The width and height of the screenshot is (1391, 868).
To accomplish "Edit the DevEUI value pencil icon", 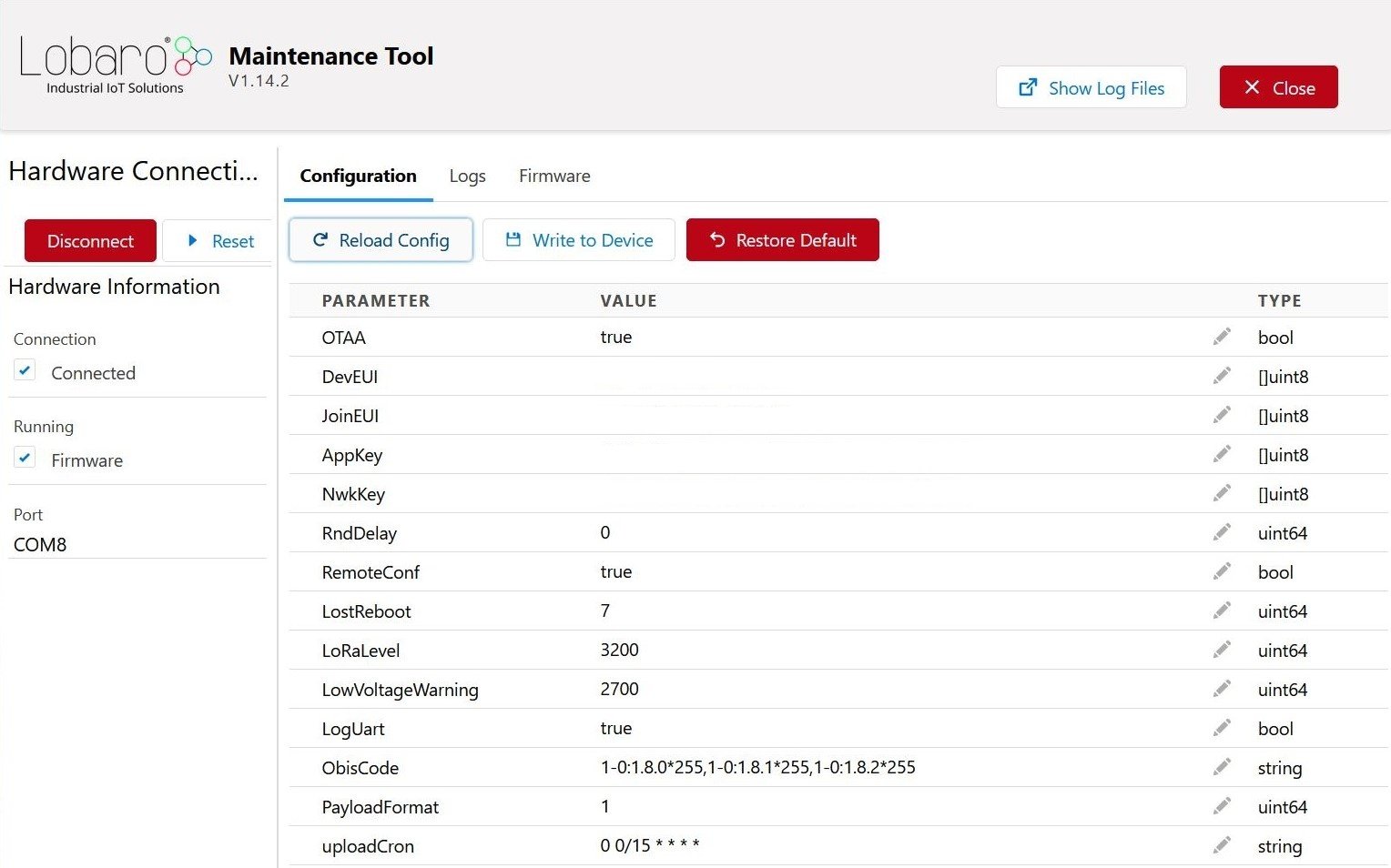I will 1222,376.
